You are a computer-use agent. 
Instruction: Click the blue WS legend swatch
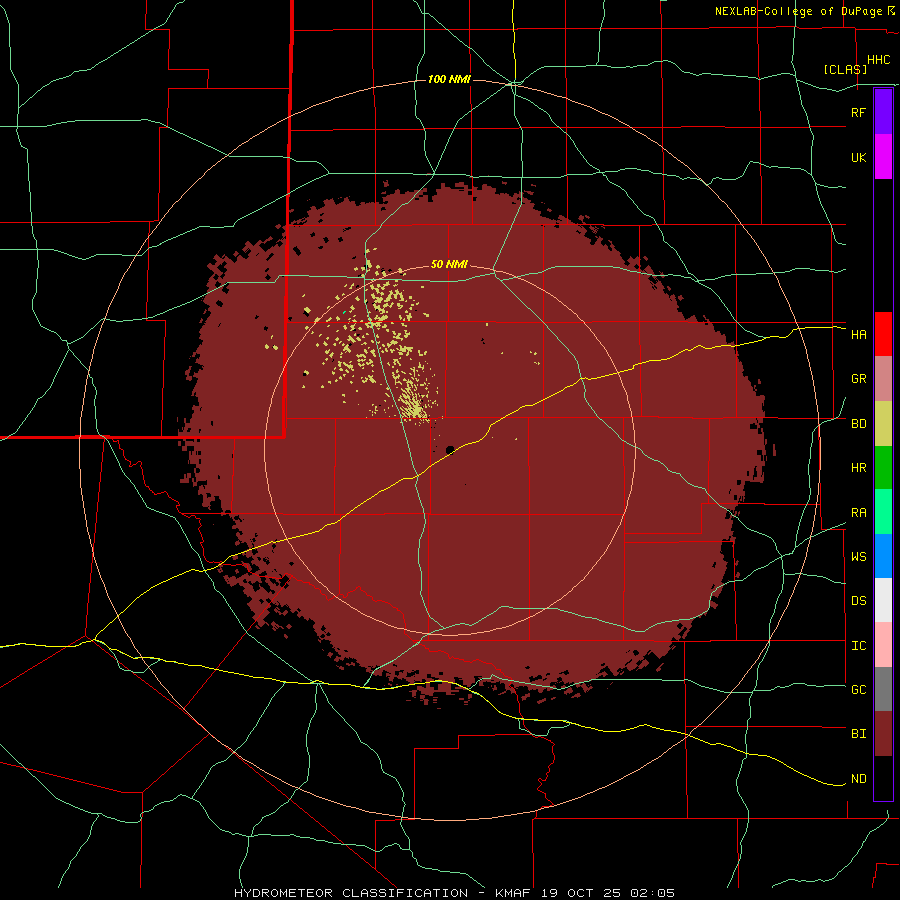(883, 556)
